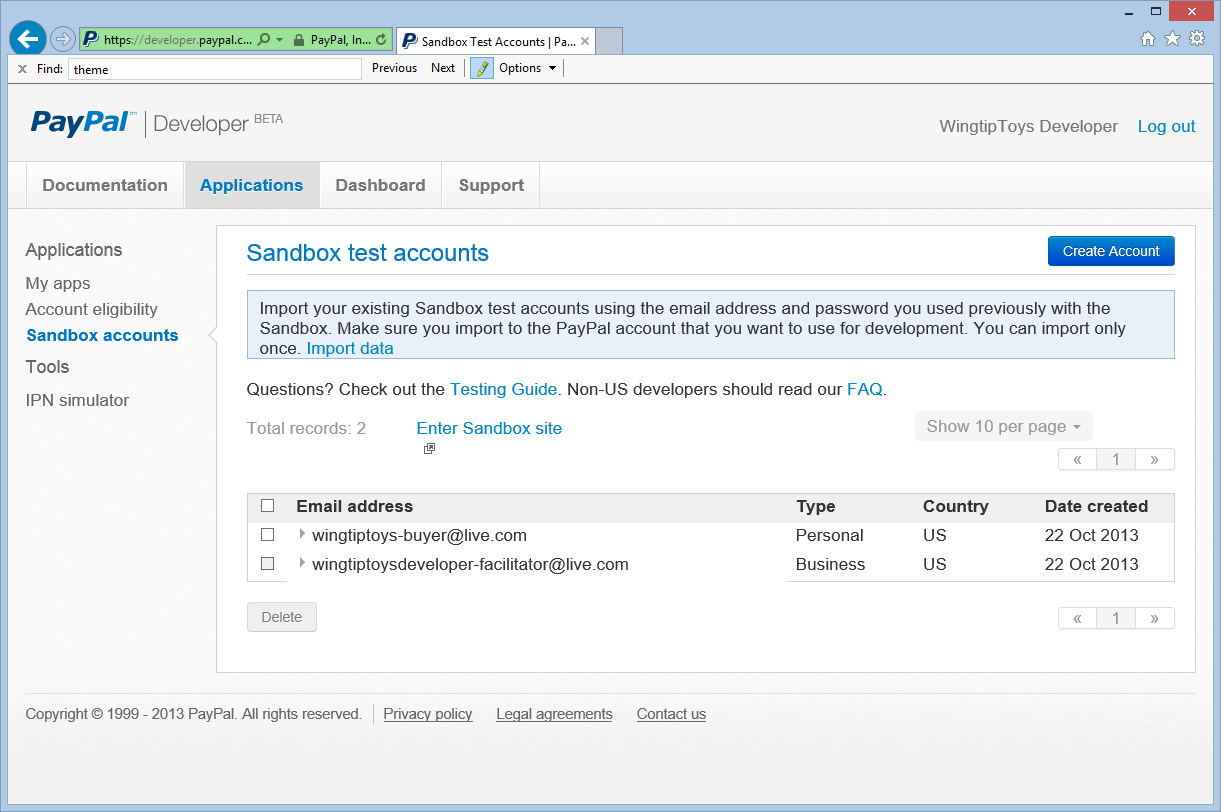Click the Home icon in the browser toolbar
The image size is (1221, 812).
point(1148,38)
